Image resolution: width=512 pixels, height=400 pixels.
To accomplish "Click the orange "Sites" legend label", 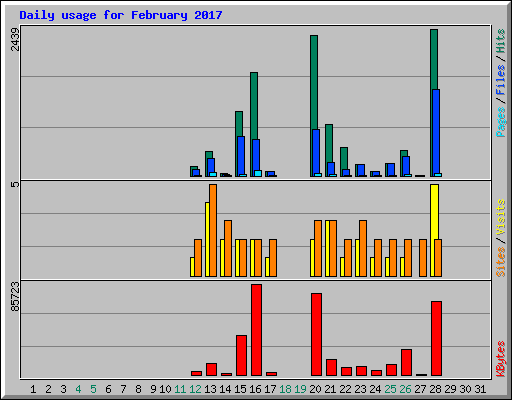I will (501, 262).
